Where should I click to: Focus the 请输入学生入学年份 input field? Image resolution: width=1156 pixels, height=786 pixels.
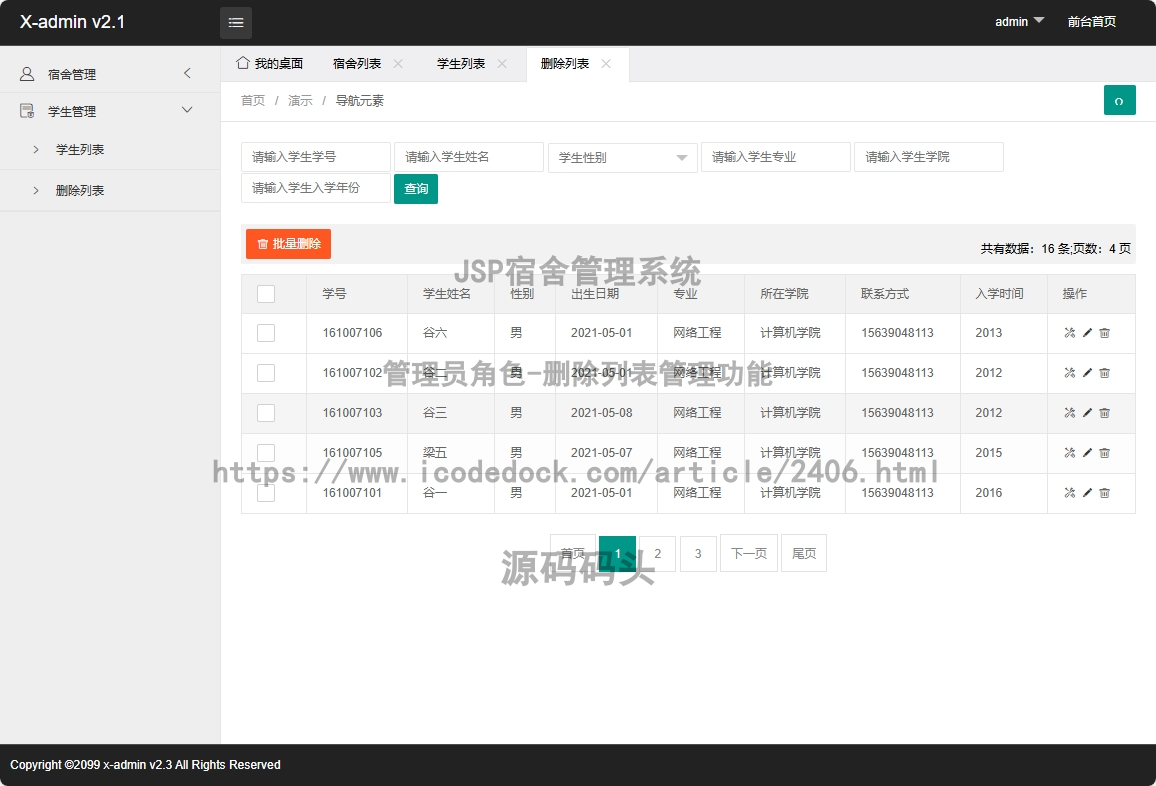316,188
